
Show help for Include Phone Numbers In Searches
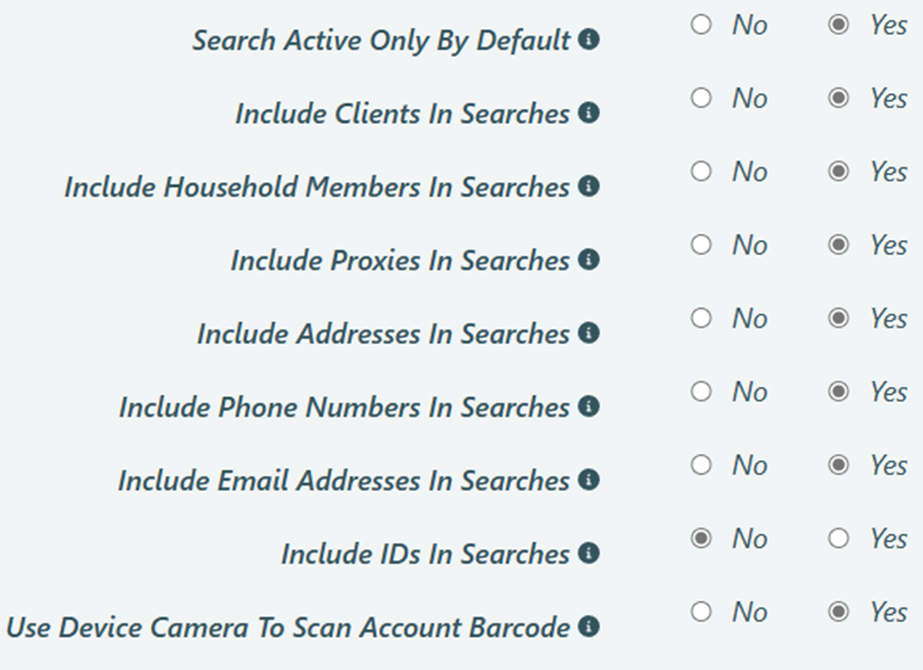point(589,407)
